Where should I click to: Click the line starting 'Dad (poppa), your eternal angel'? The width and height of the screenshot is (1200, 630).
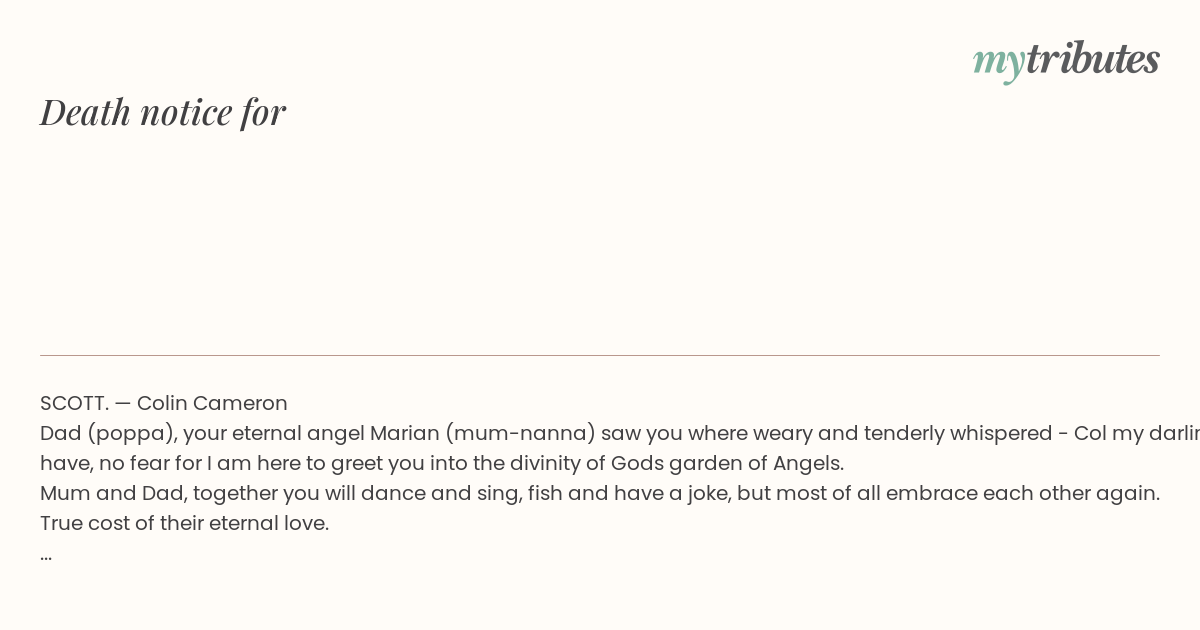(x=620, y=433)
